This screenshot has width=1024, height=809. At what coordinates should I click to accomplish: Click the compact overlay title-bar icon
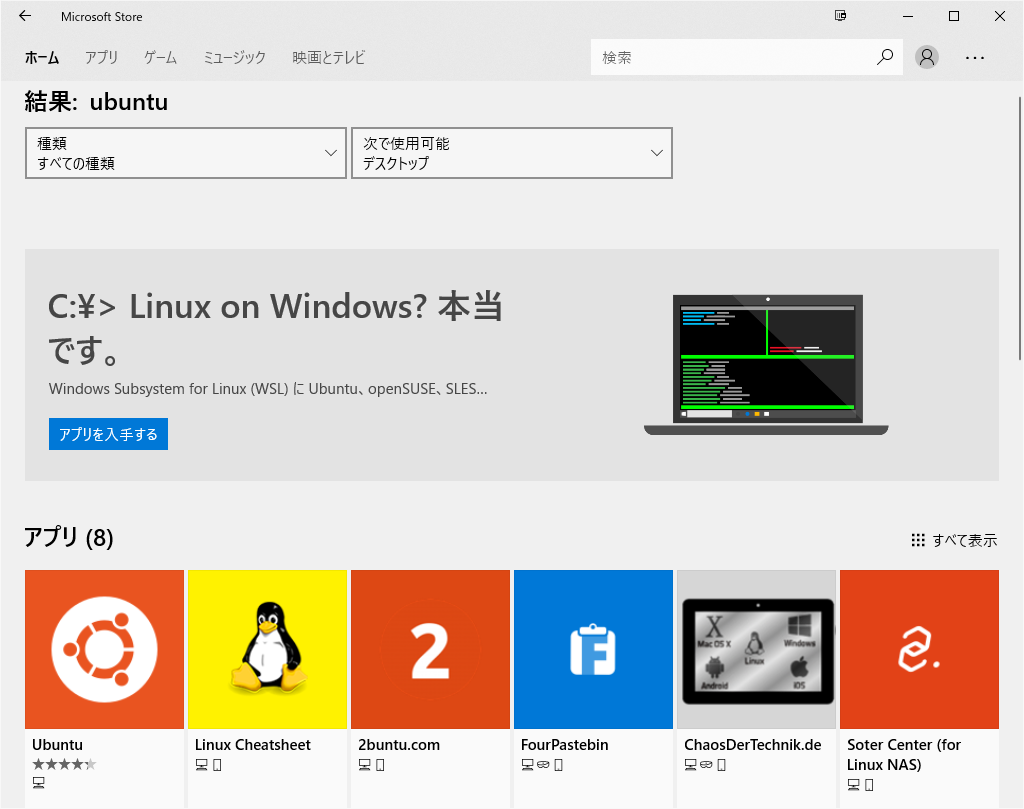pyautogui.click(x=840, y=16)
